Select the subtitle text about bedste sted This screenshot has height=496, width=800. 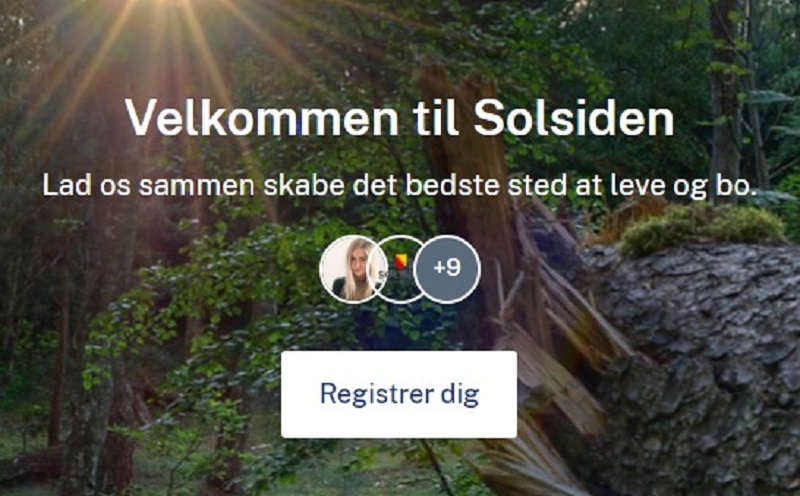[399, 185]
